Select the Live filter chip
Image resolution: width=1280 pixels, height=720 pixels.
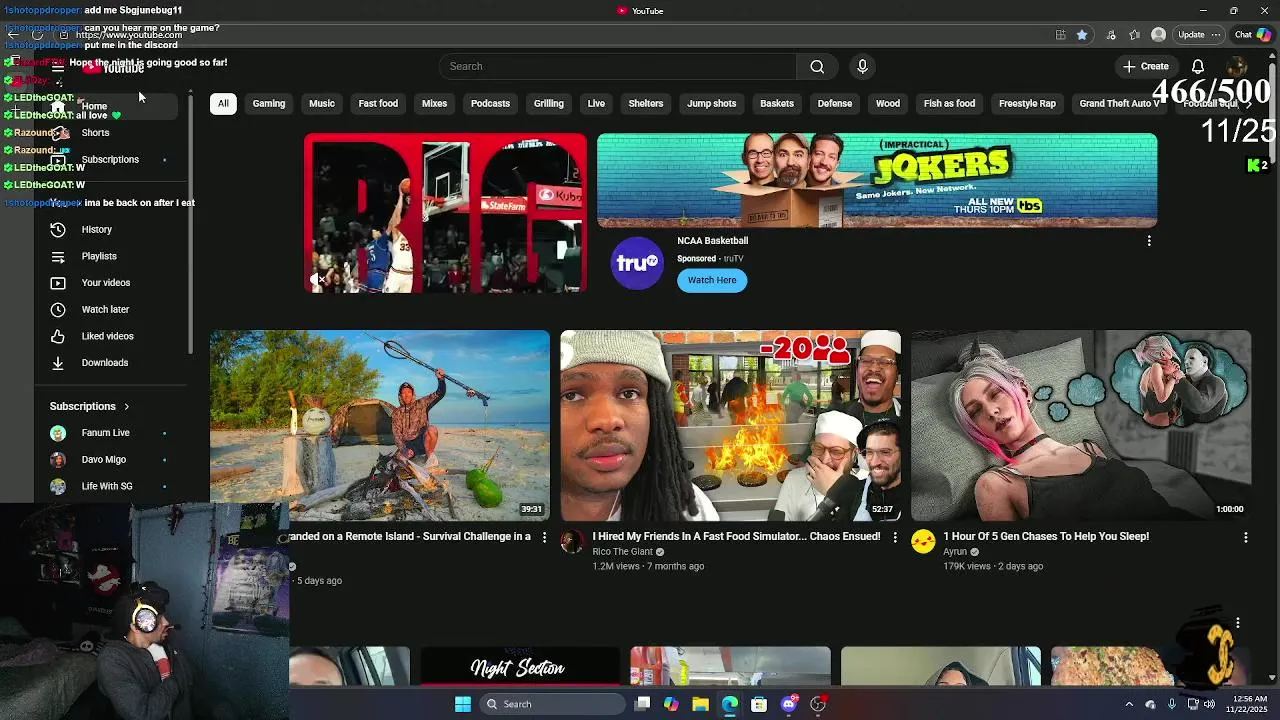tap(596, 103)
